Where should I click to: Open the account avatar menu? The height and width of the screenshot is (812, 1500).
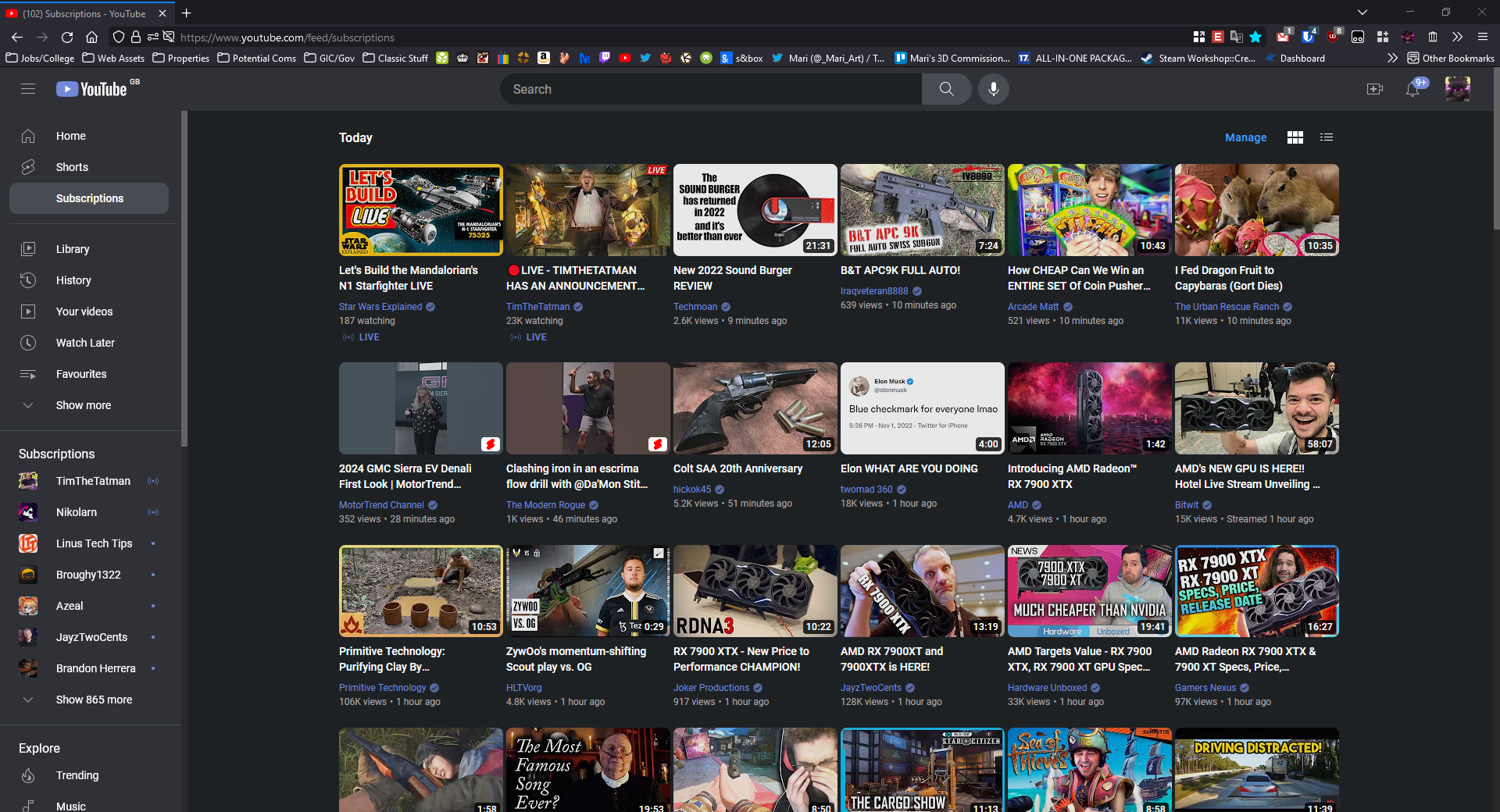pos(1457,89)
